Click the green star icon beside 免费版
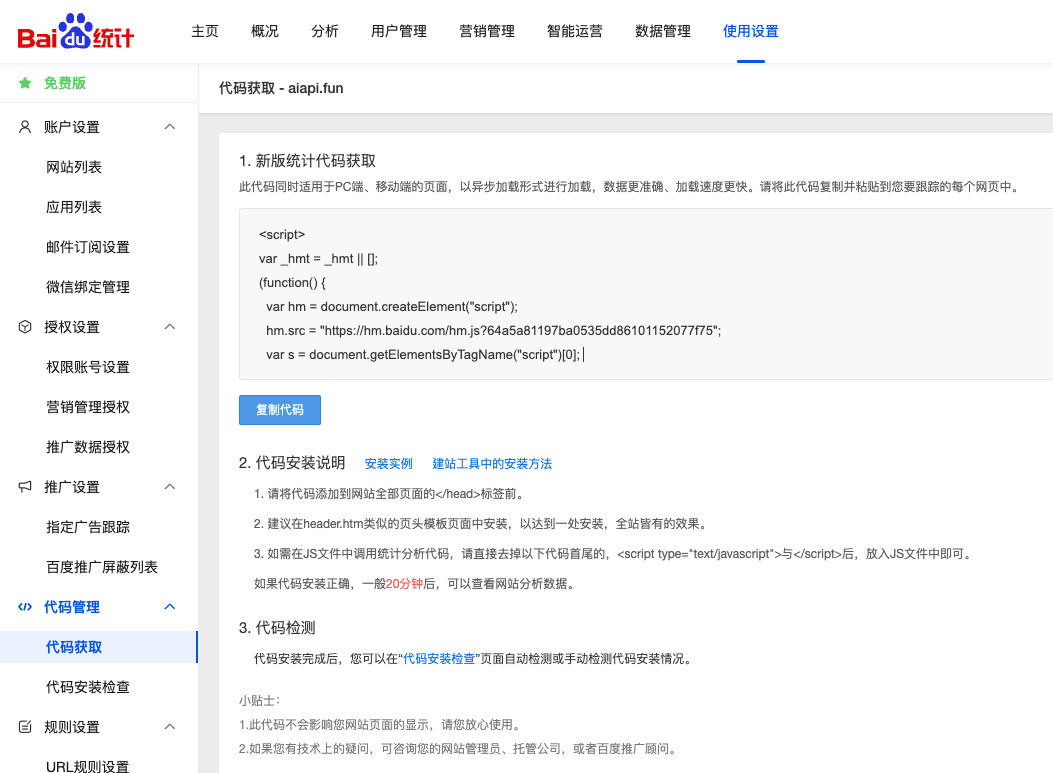This screenshot has width=1053, height=773. coord(25,83)
